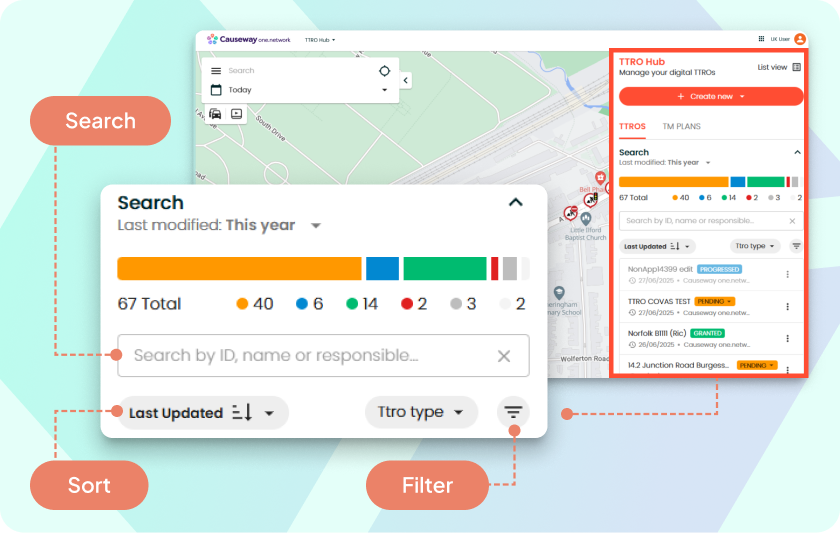The width and height of the screenshot is (840, 533).
Task: Click the List view icon in TTRO Hub
Action: click(797, 67)
